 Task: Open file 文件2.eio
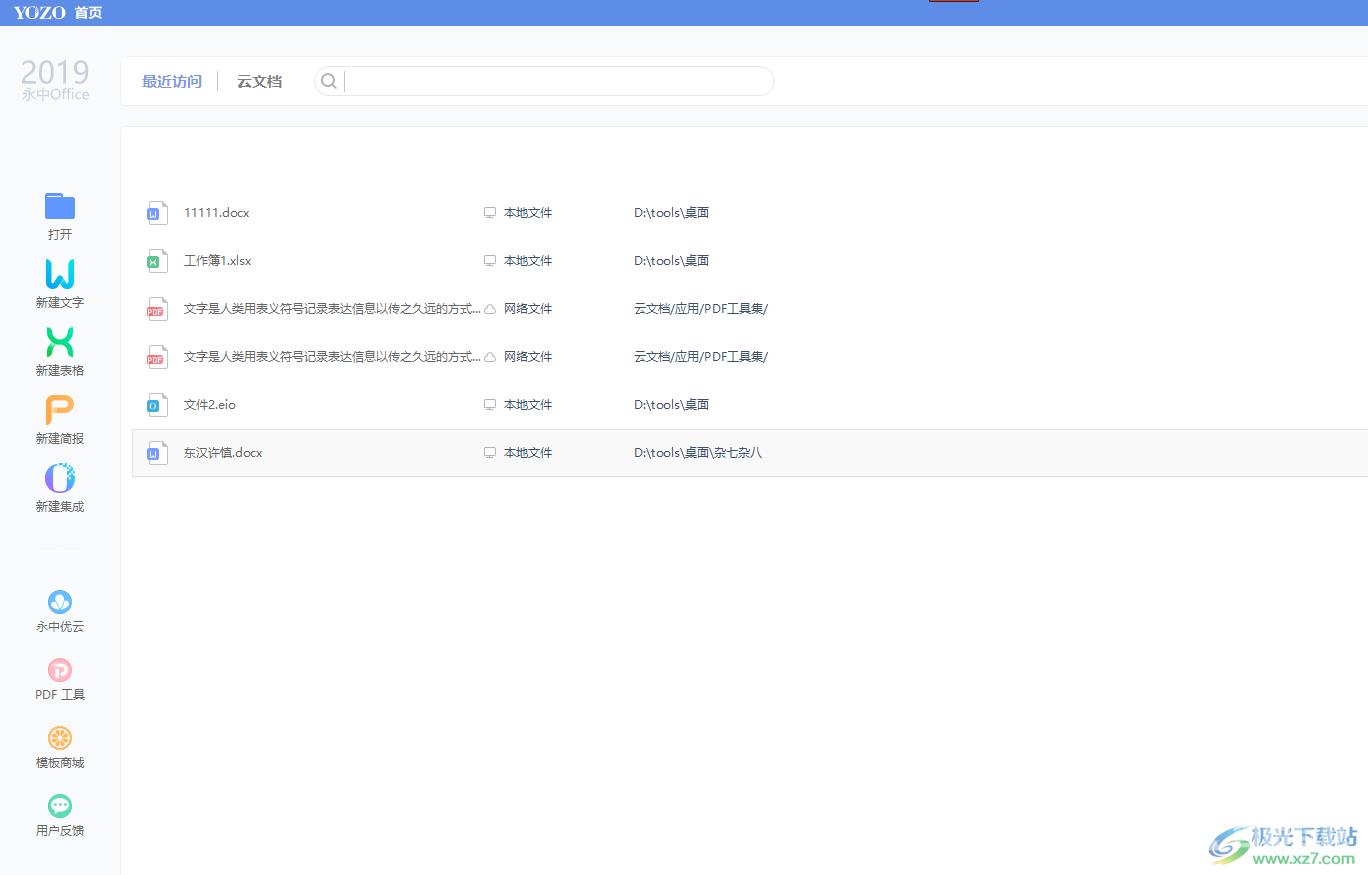(210, 405)
